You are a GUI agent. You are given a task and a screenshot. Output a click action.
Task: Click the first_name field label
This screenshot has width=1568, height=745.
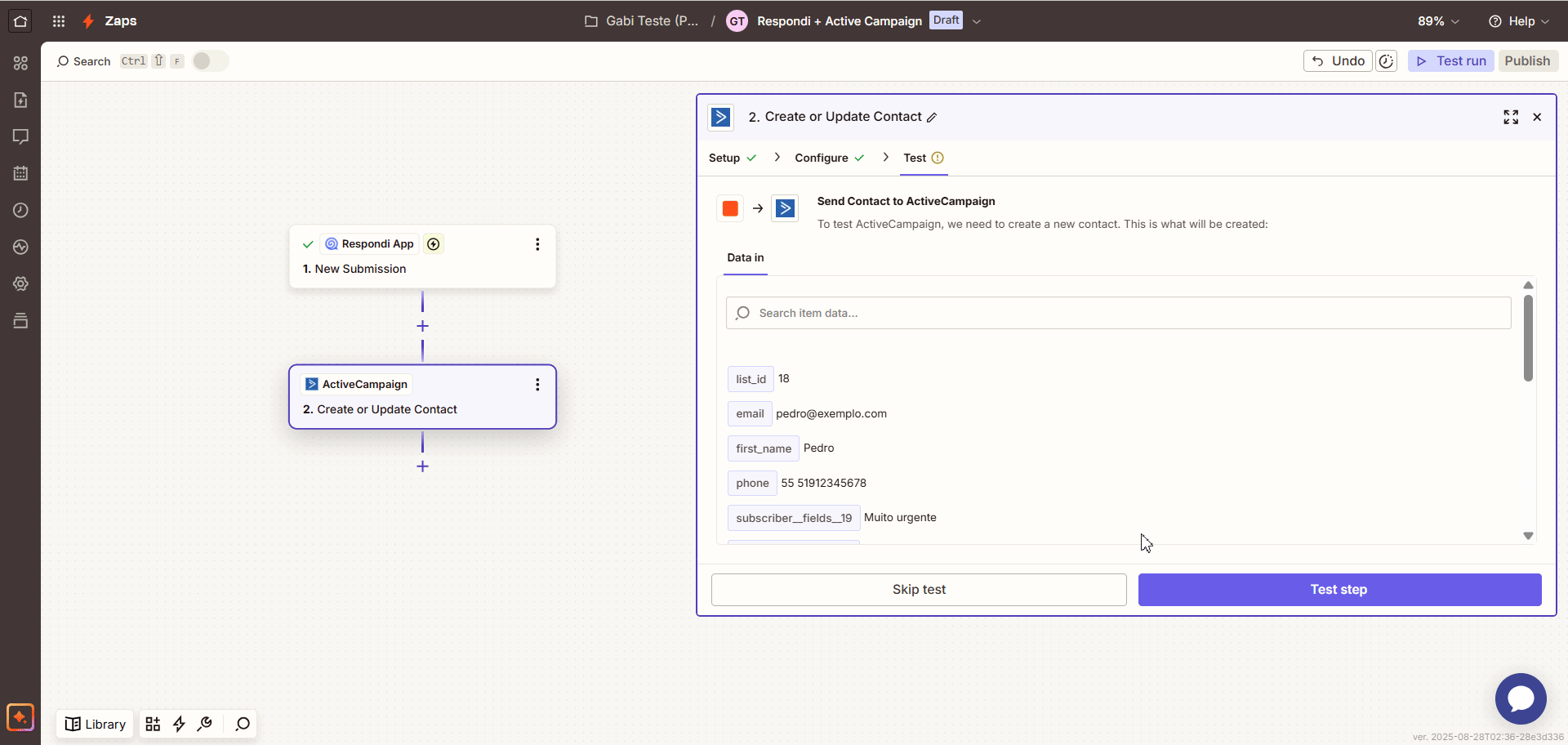[x=764, y=448]
